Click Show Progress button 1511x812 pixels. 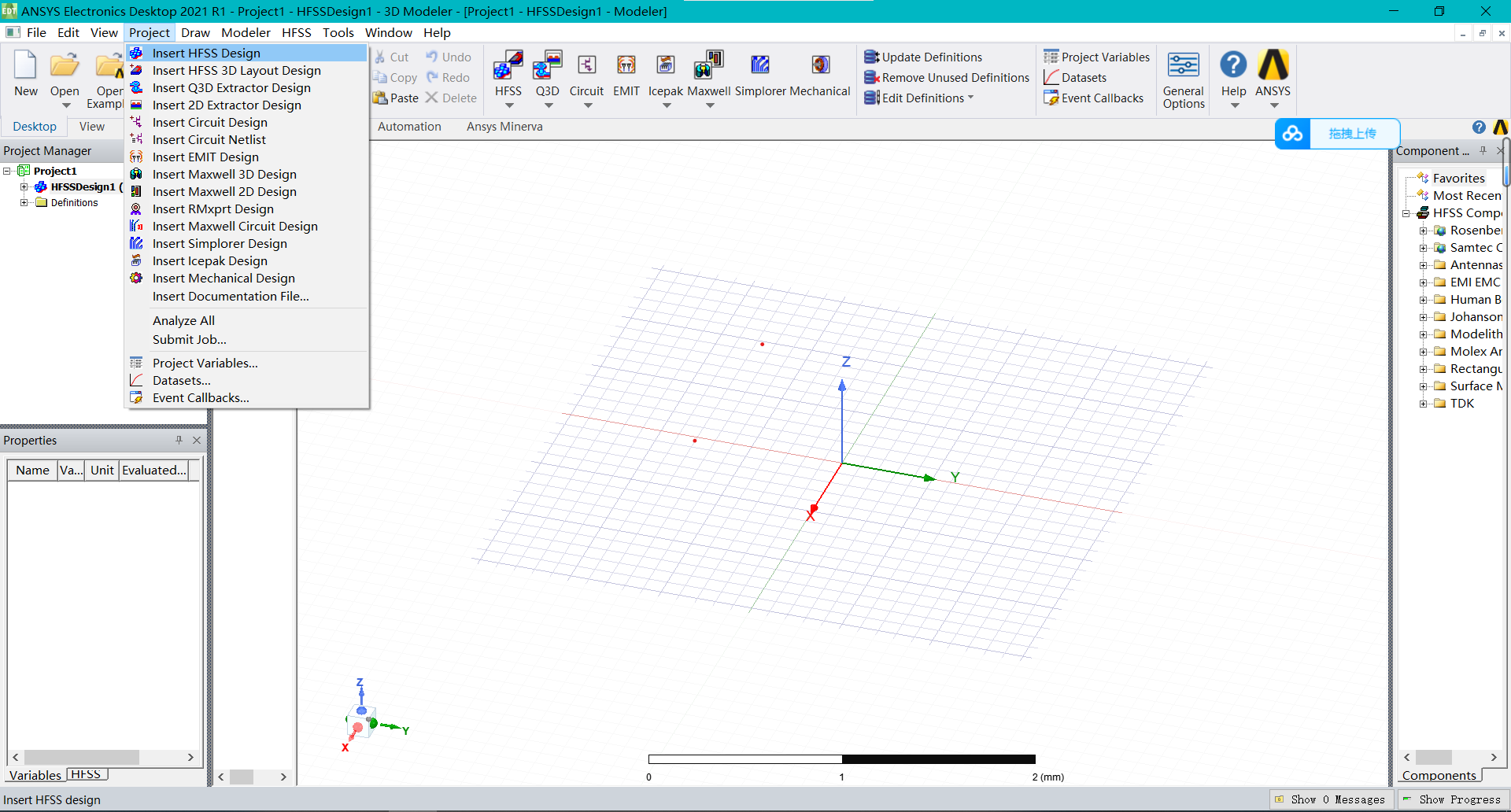[1452, 799]
